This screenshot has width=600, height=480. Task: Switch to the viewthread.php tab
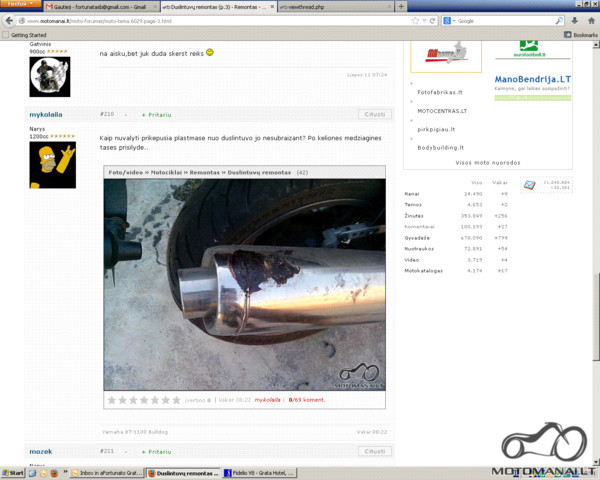[x=335, y=7]
